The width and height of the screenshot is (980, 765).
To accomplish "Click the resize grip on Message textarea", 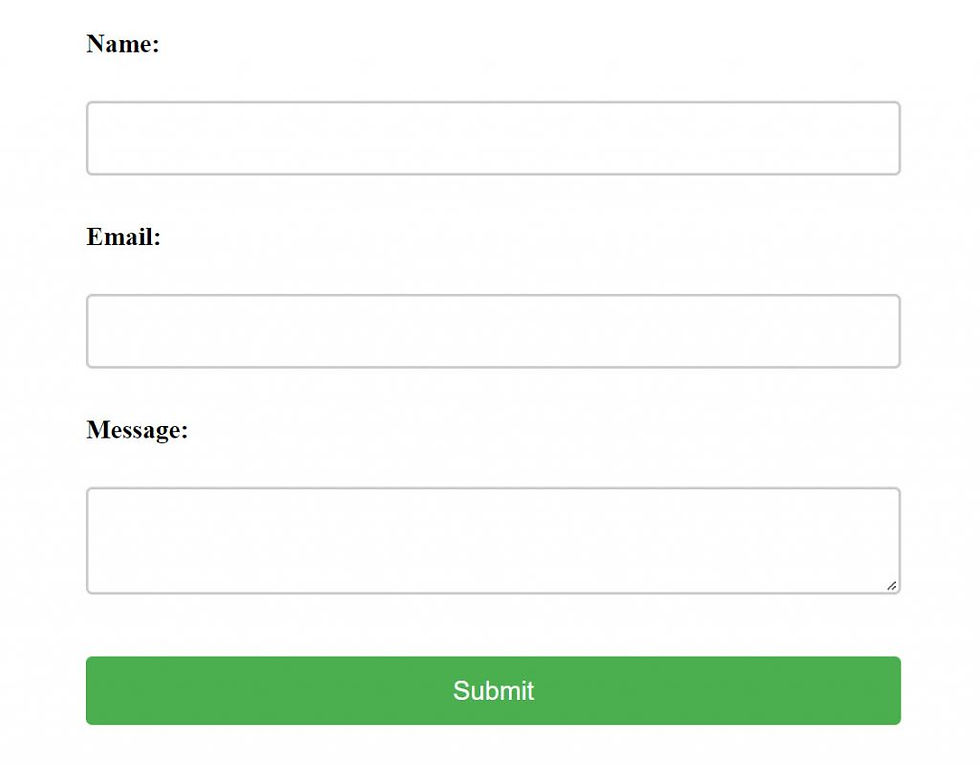I will 891,585.
